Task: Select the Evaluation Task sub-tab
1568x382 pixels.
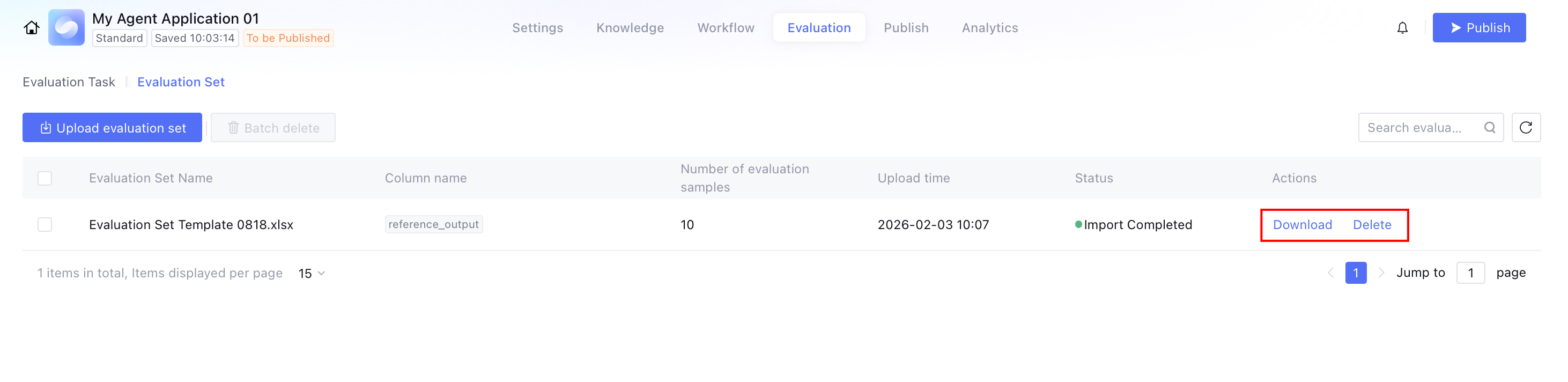Action: click(x=69, y=82)
